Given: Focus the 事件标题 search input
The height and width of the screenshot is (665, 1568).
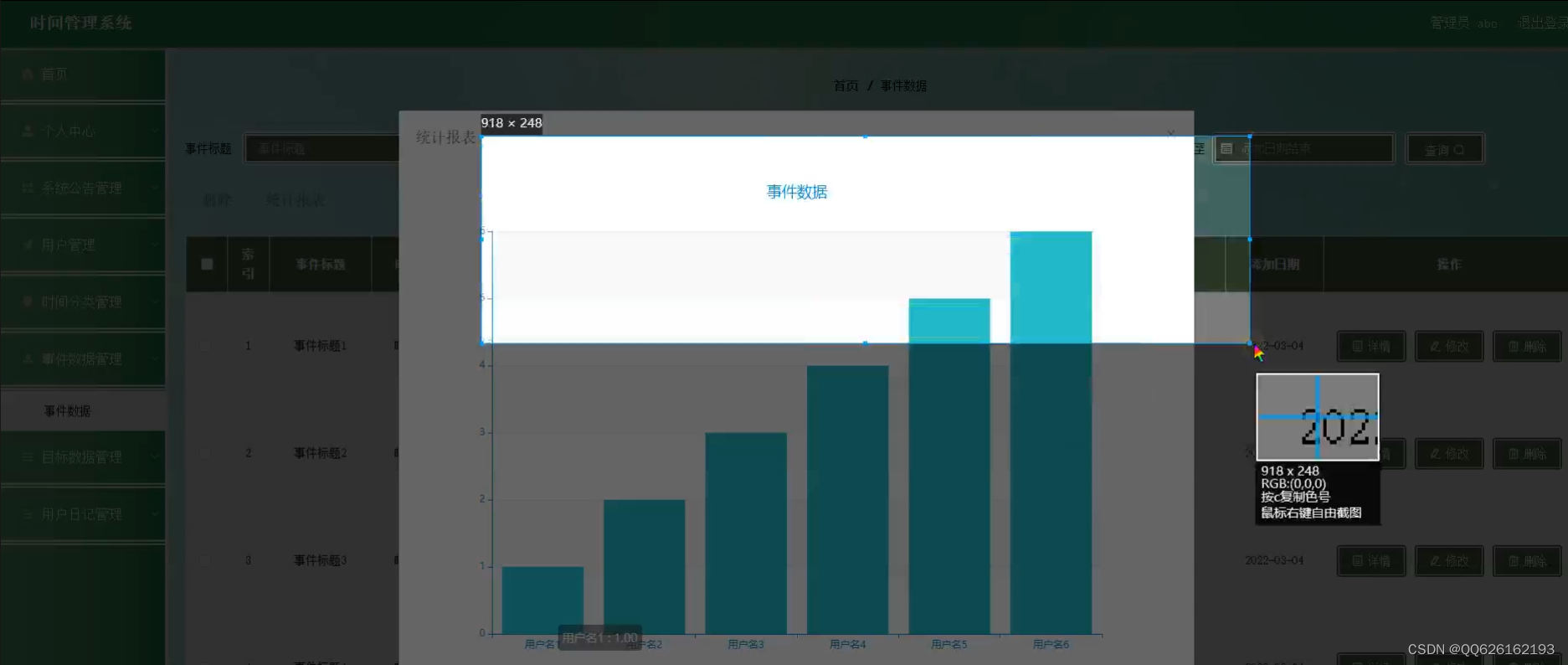Looking at the screenshot, I should 321,148.
